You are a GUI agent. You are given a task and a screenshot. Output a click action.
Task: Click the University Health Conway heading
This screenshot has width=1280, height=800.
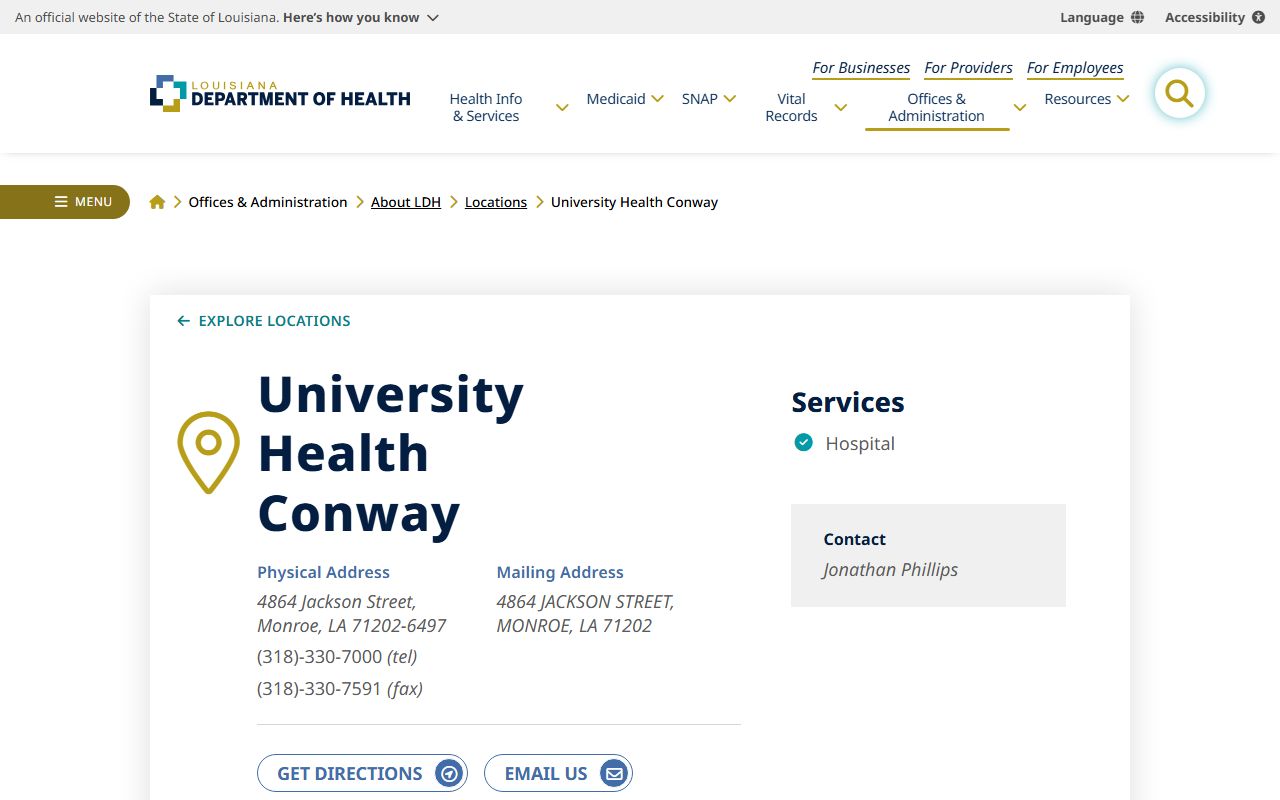coord(391,453)
